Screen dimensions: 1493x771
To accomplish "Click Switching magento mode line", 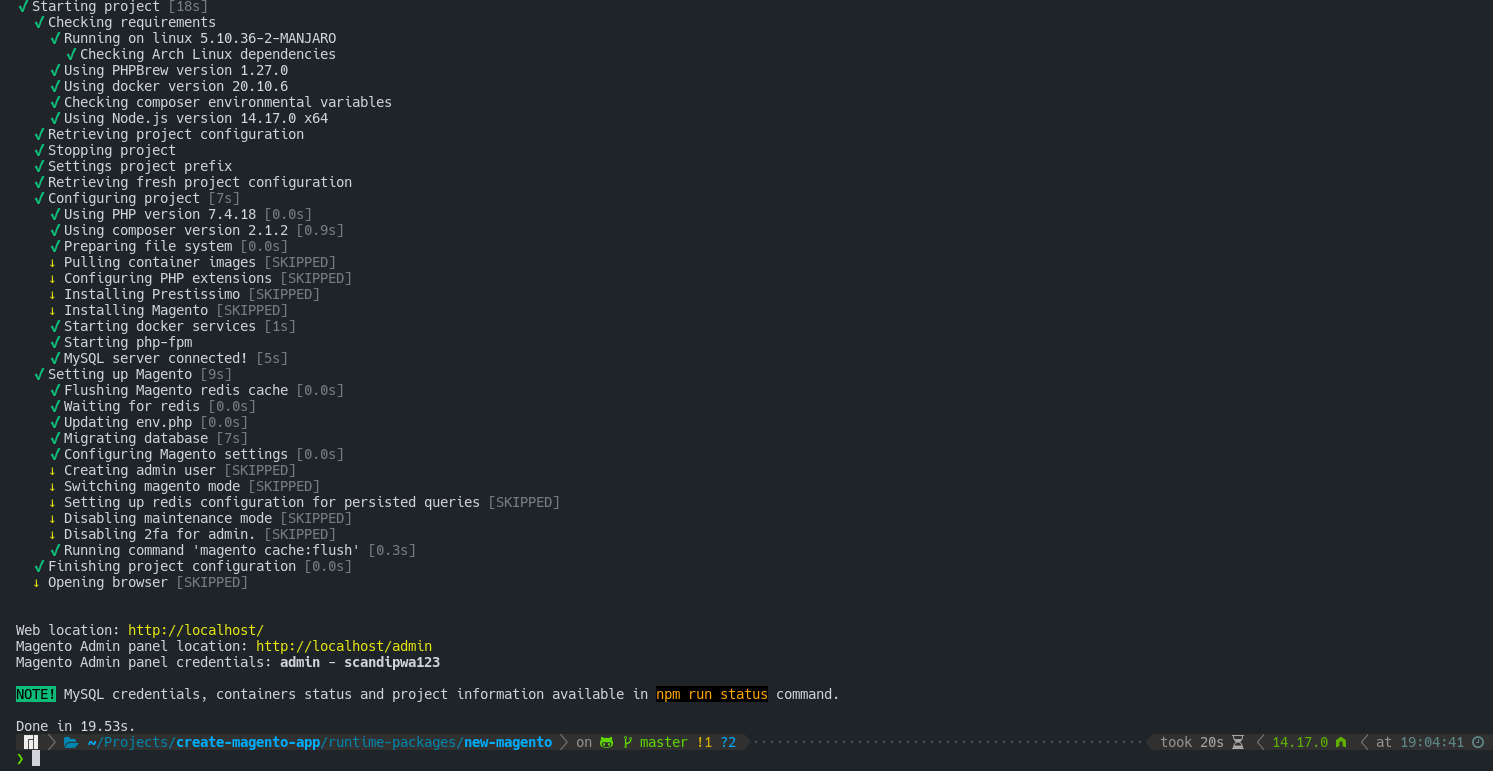I will pyautogui.click(x=192, y=486).
